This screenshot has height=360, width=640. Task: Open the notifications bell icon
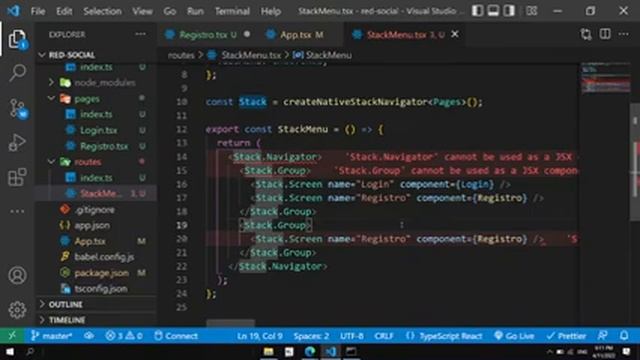[x=624, y=336]
